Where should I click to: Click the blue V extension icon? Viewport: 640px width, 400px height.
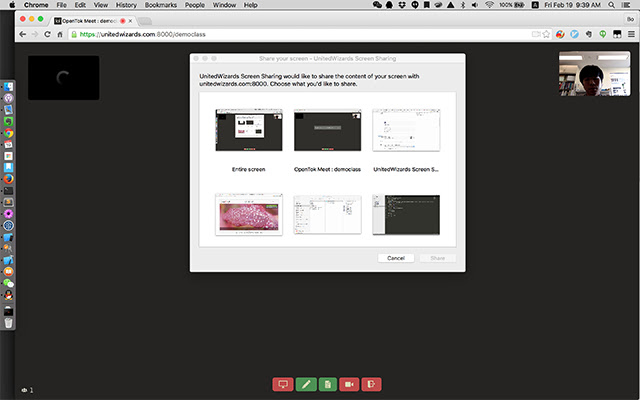[x=575, y=34]
